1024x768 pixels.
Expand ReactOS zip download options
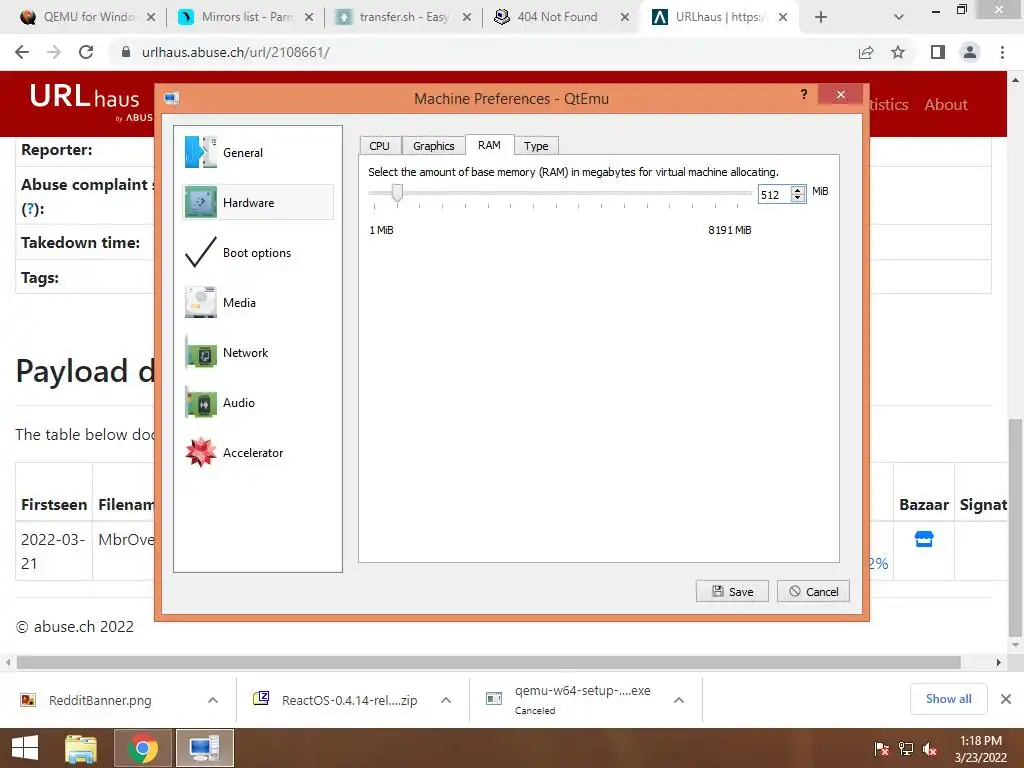[446, 699]
